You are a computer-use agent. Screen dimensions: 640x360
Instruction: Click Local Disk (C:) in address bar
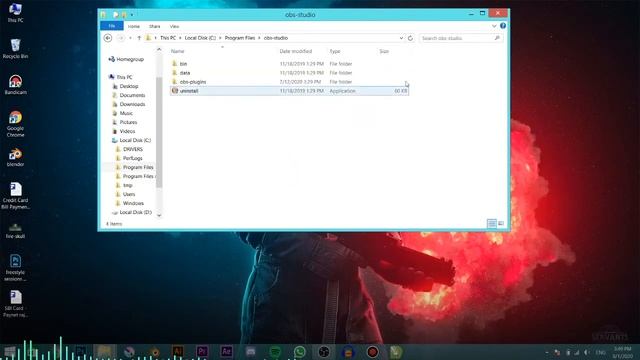coord(200,38)
